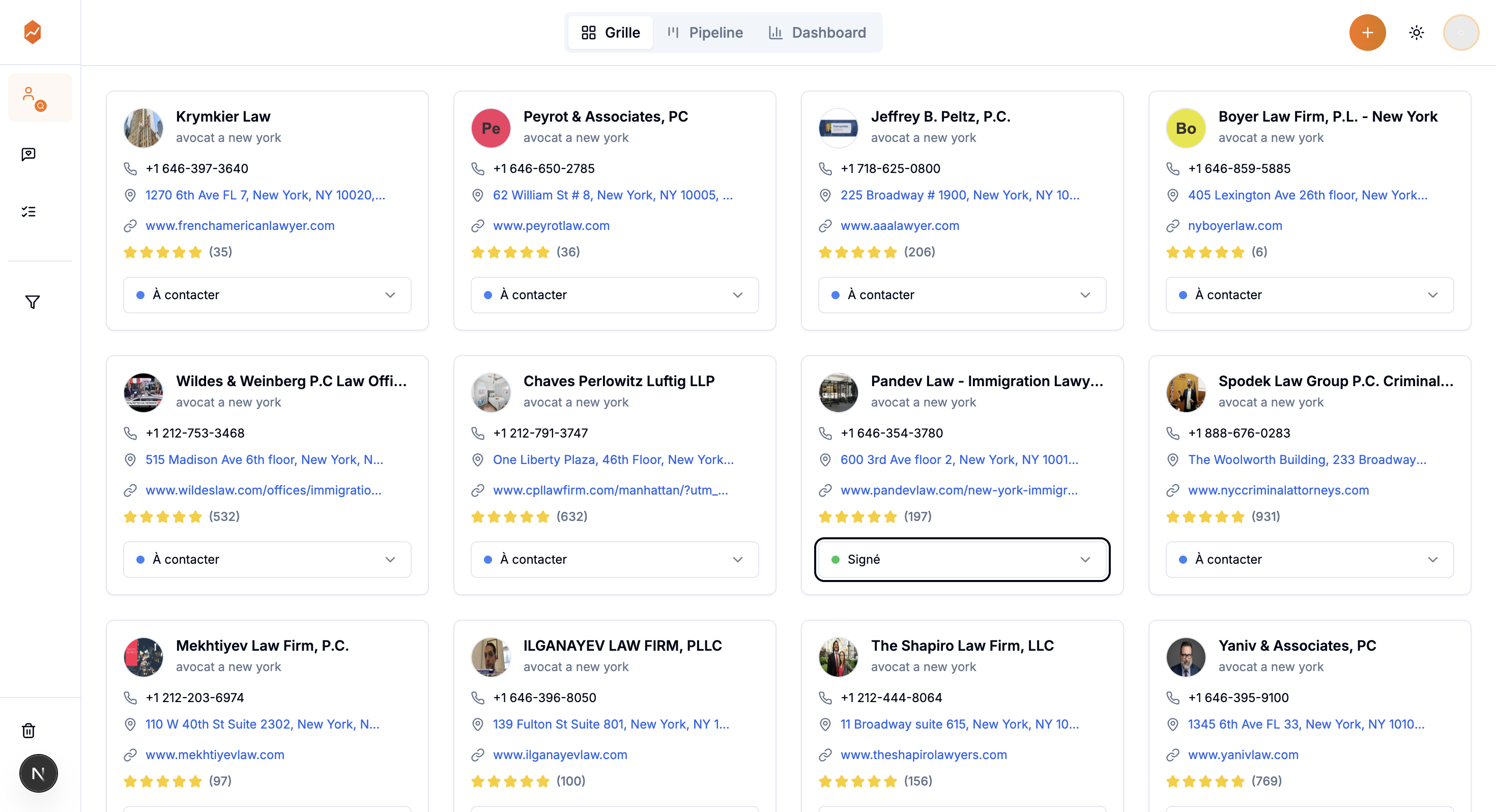The height and width of the screenshot is (812, 1496).
Task: Click Wildes & Weinberg star rating (532)
Action: click(182, 516)
